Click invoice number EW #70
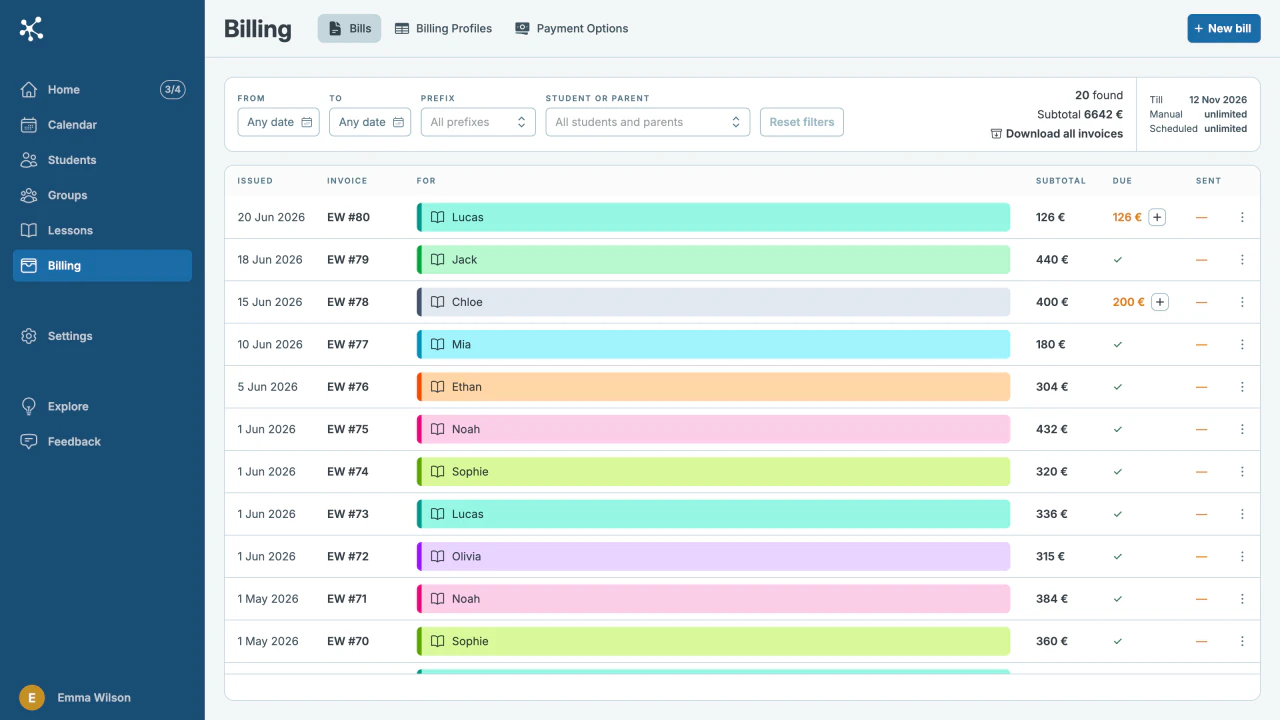This screenshot has width=1280, height=720. coord(348,641)
